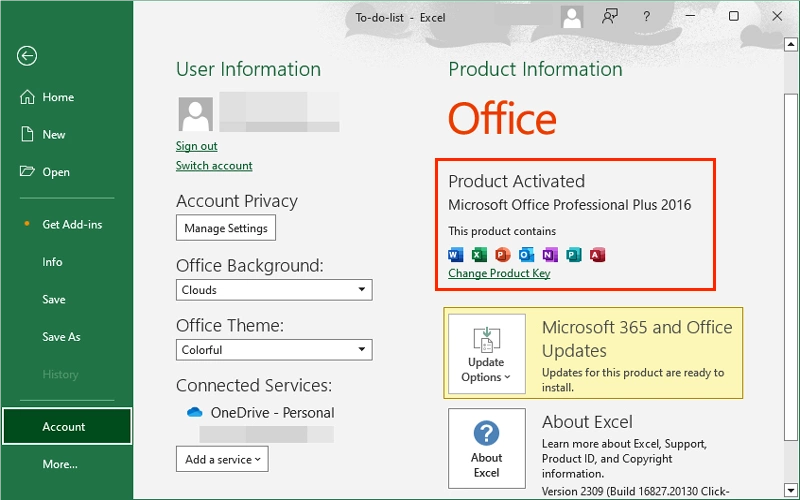
Task: Click the Excel app icon in product contents
Action: point(479,254)
